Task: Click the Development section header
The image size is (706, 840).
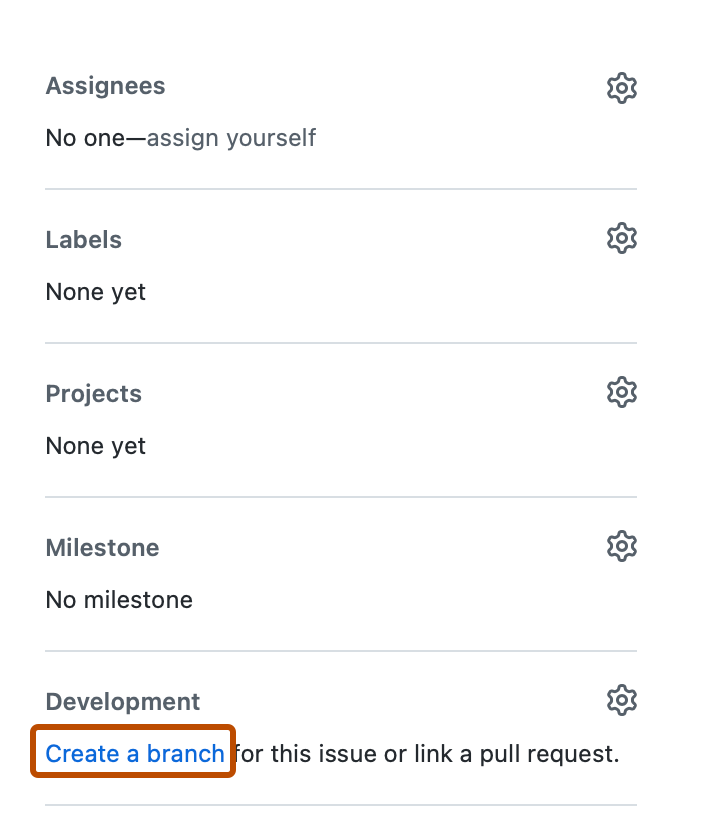Action: 123,701
